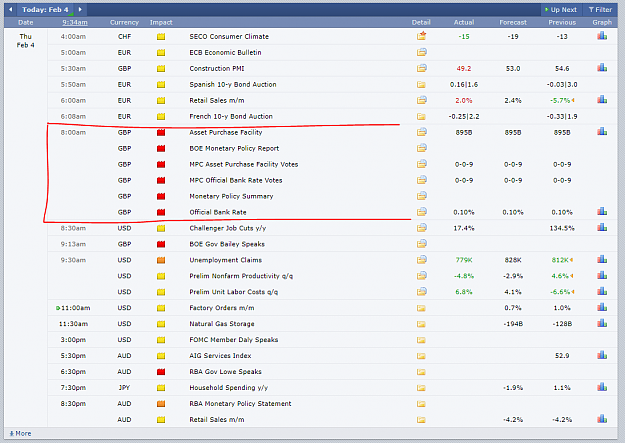
Task: Select the BOE Monetary Policy Report event
Action: pyautogui.click(x=234, y=148)
